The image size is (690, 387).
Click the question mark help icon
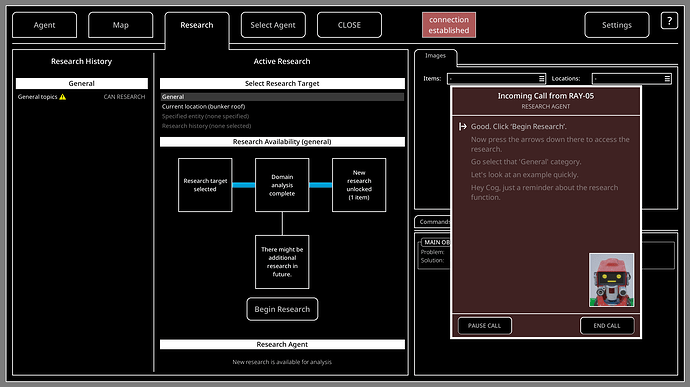coord(669,21)
